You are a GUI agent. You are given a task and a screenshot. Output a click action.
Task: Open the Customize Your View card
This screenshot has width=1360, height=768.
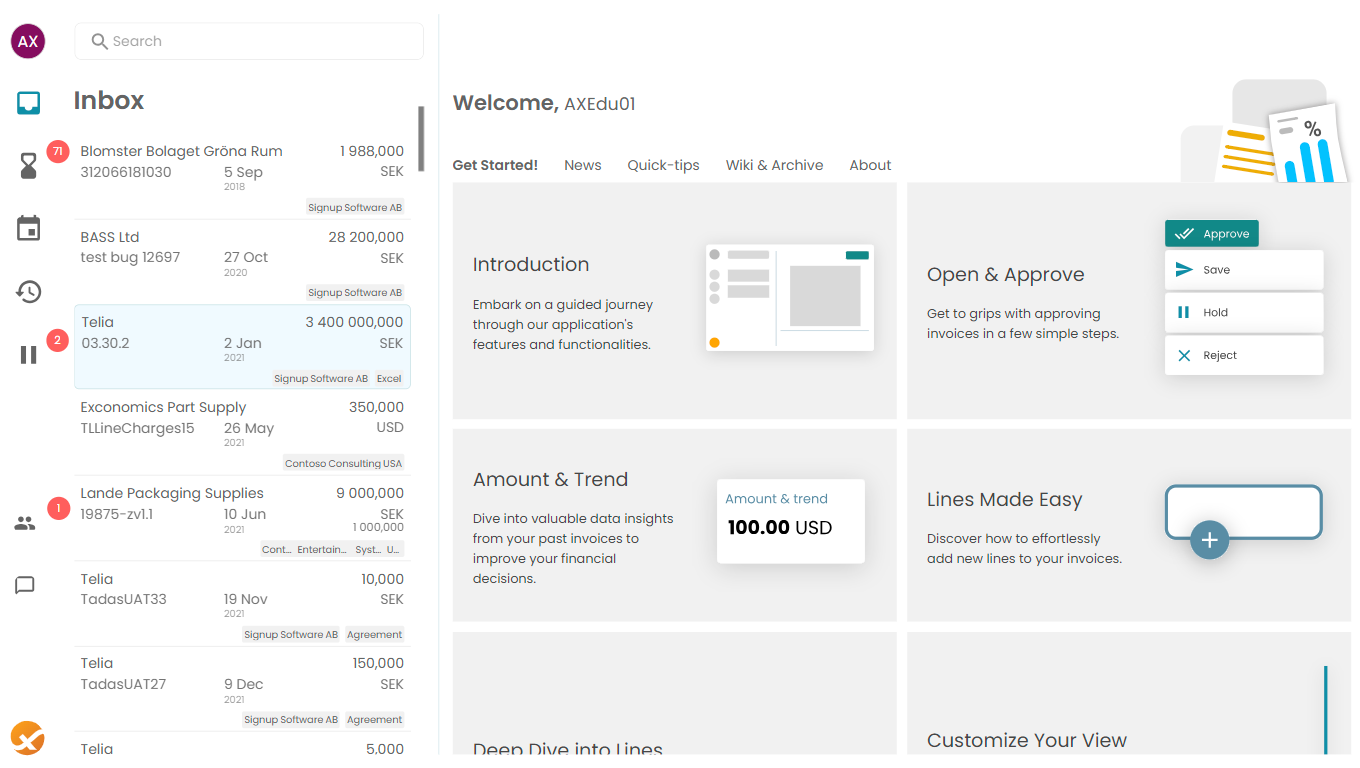pos(1129,694)
